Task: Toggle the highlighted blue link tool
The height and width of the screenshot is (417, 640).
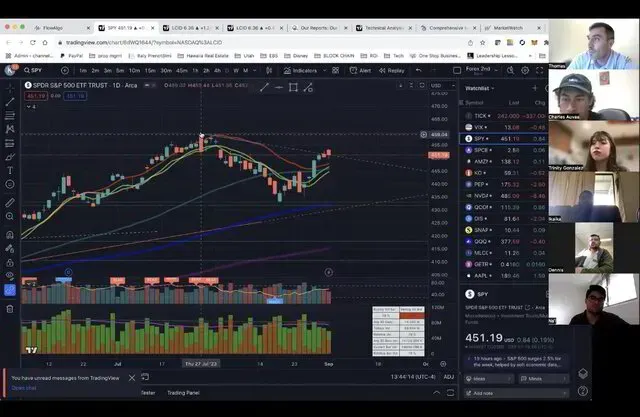Action: tap(10, 290)
